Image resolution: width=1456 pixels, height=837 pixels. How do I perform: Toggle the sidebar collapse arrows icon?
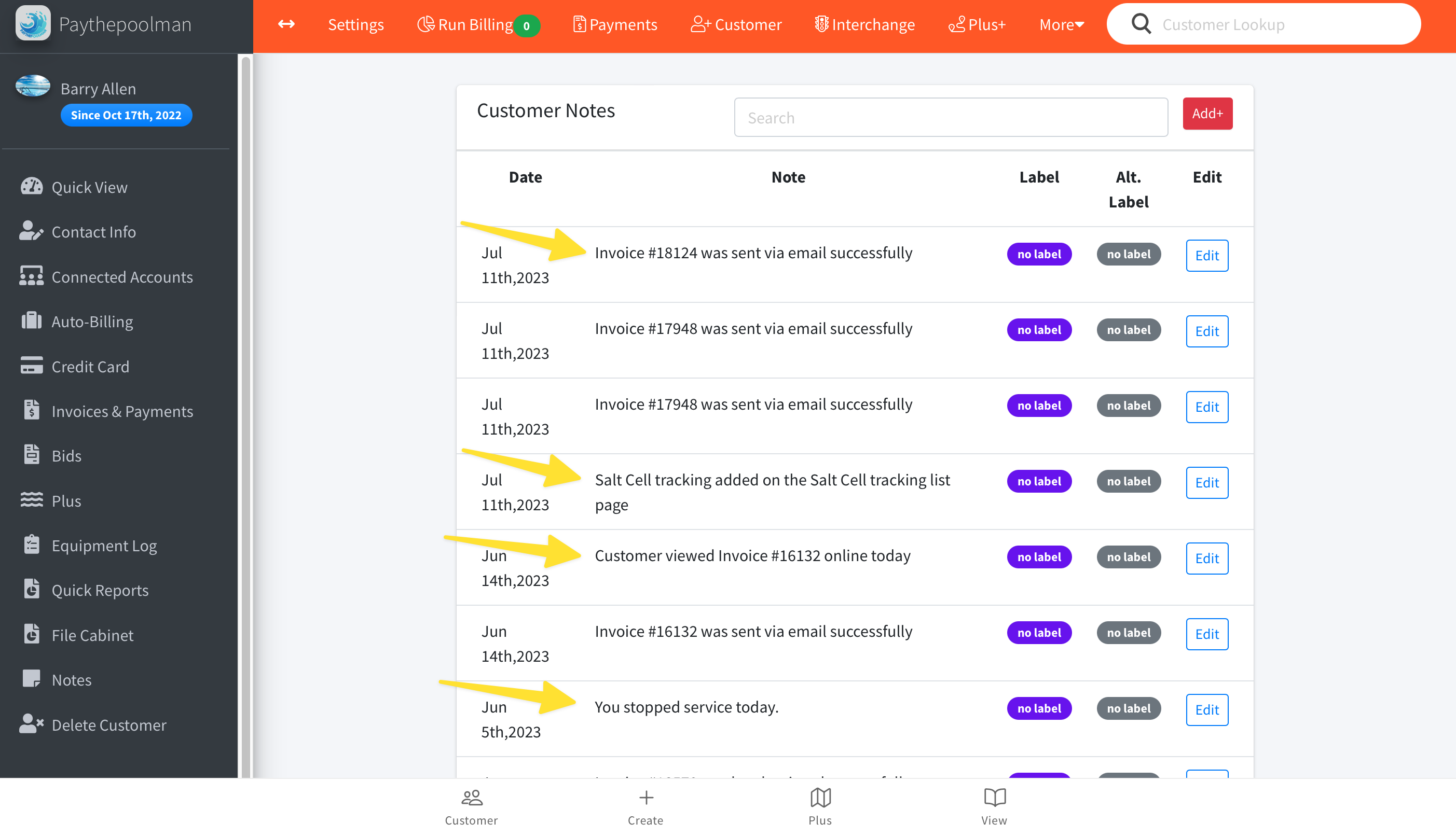tap(286, 24)
